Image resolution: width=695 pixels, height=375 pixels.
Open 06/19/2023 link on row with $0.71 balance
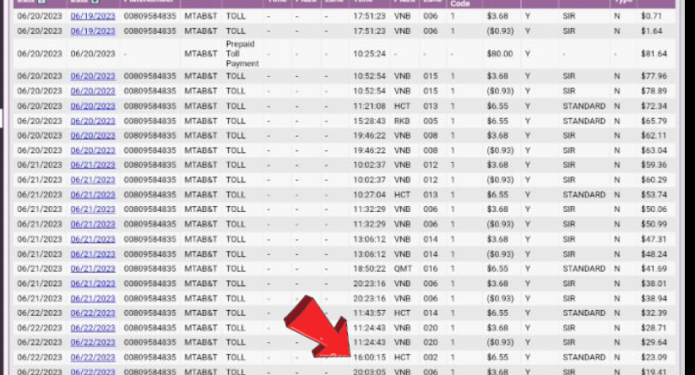93,16
